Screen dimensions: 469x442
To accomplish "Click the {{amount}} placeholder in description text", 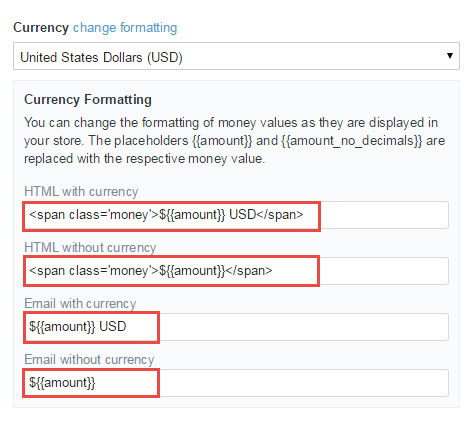I will [x=222, y=141].
